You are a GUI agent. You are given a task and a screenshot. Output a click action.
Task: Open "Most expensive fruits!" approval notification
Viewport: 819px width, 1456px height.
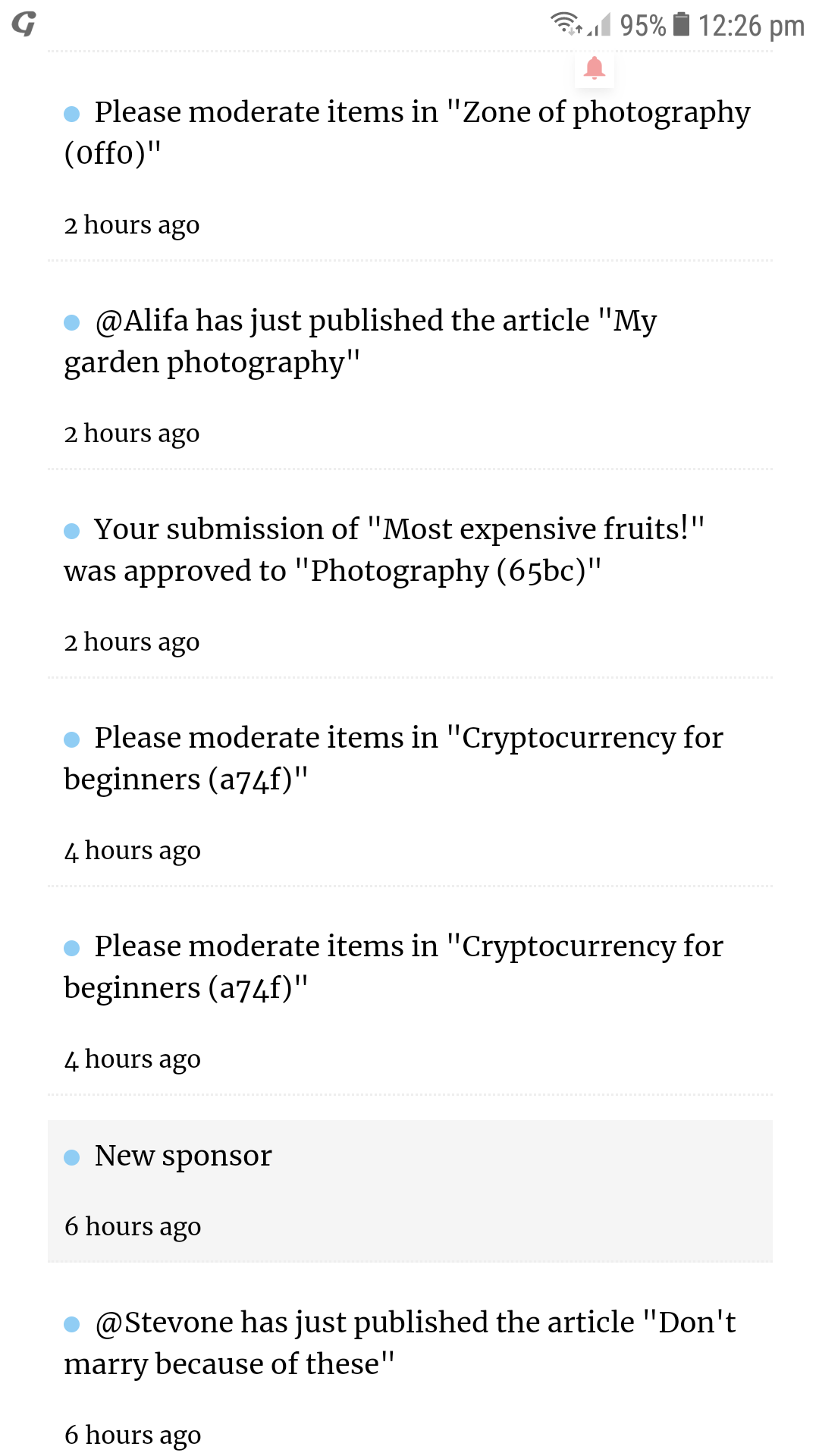click(x=409, y=573)
